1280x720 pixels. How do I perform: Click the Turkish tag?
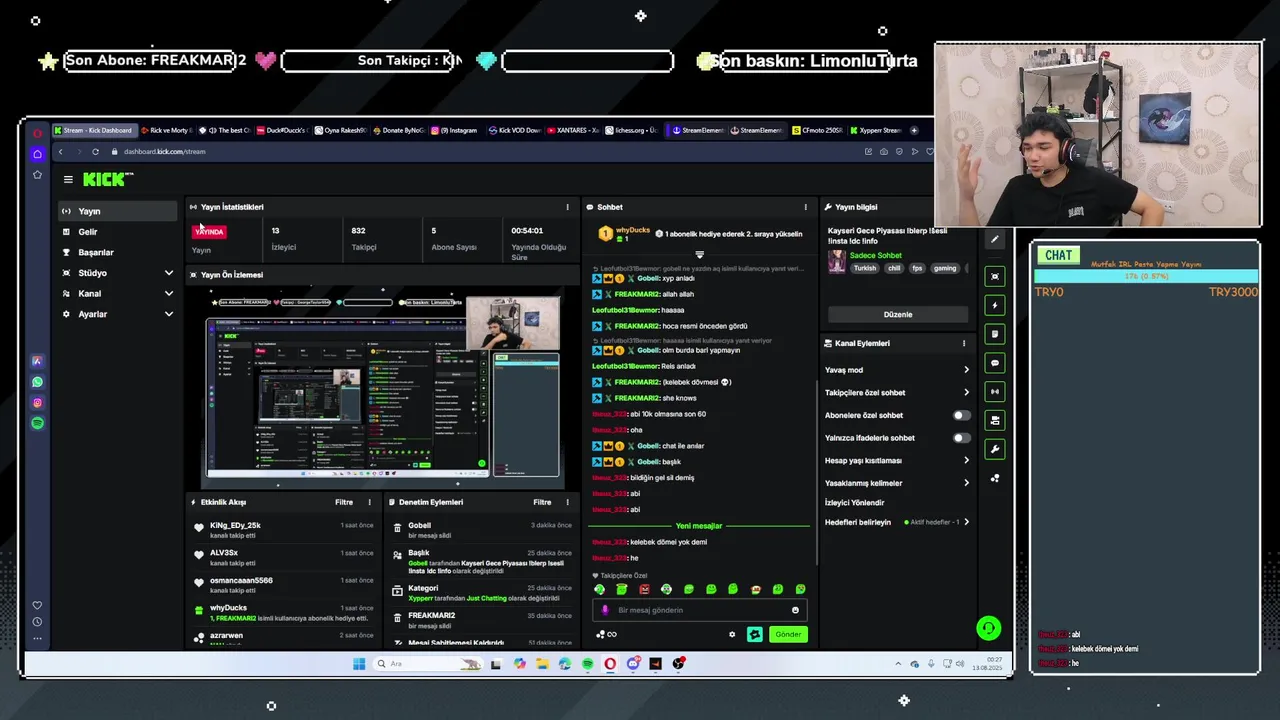coord(864,268)
